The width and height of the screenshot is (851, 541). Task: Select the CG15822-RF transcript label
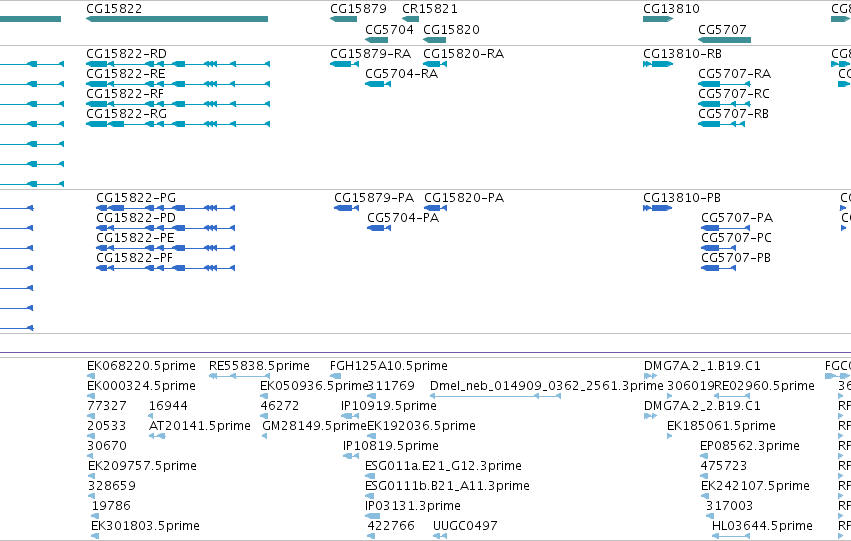125,93
